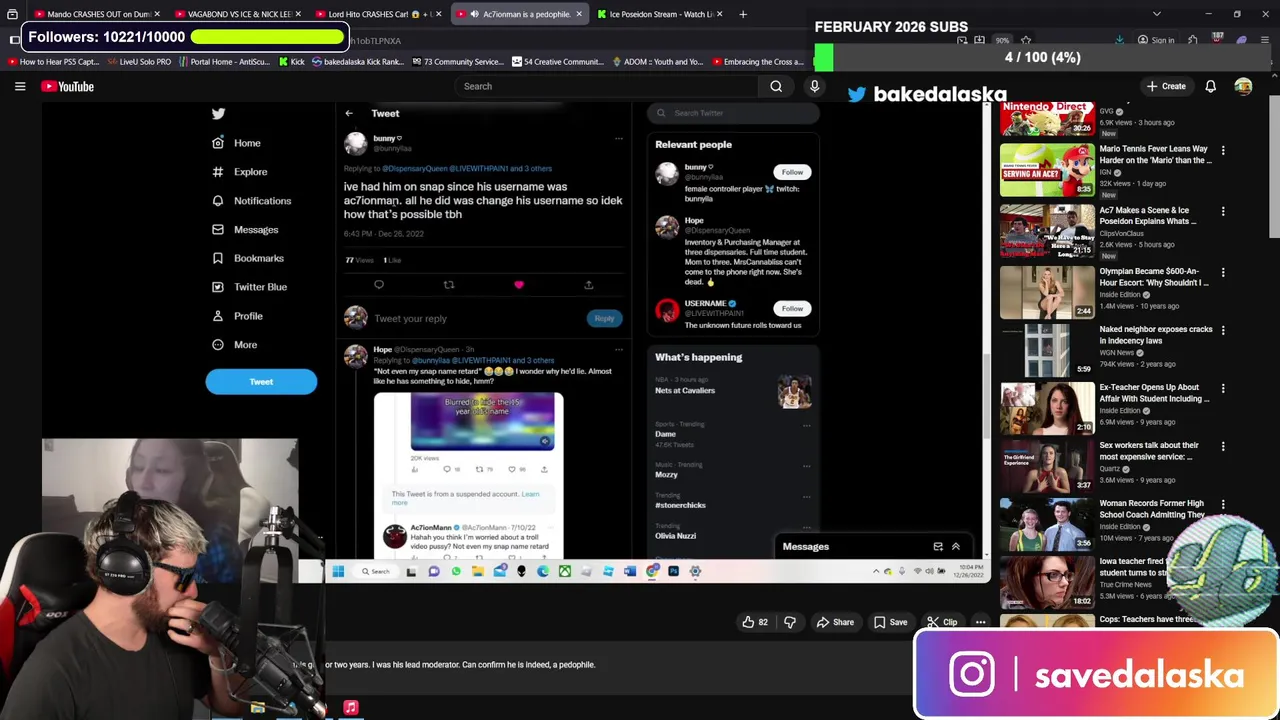This screenshot has height=720, width=1280.
Task: Open options menu for Mario Tennis Fever video
Action: tap(1223, 151)
